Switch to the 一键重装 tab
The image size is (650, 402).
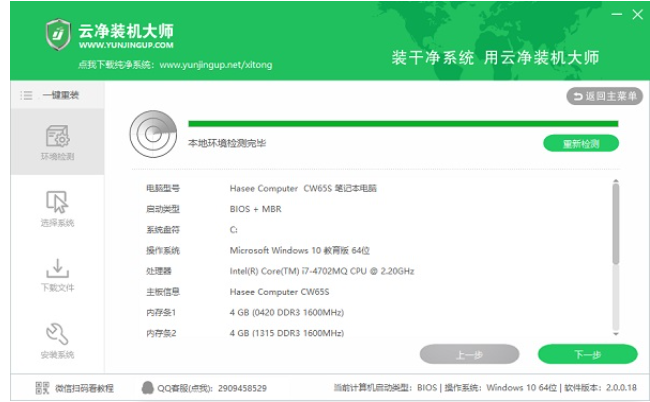[x=58, y=95]
